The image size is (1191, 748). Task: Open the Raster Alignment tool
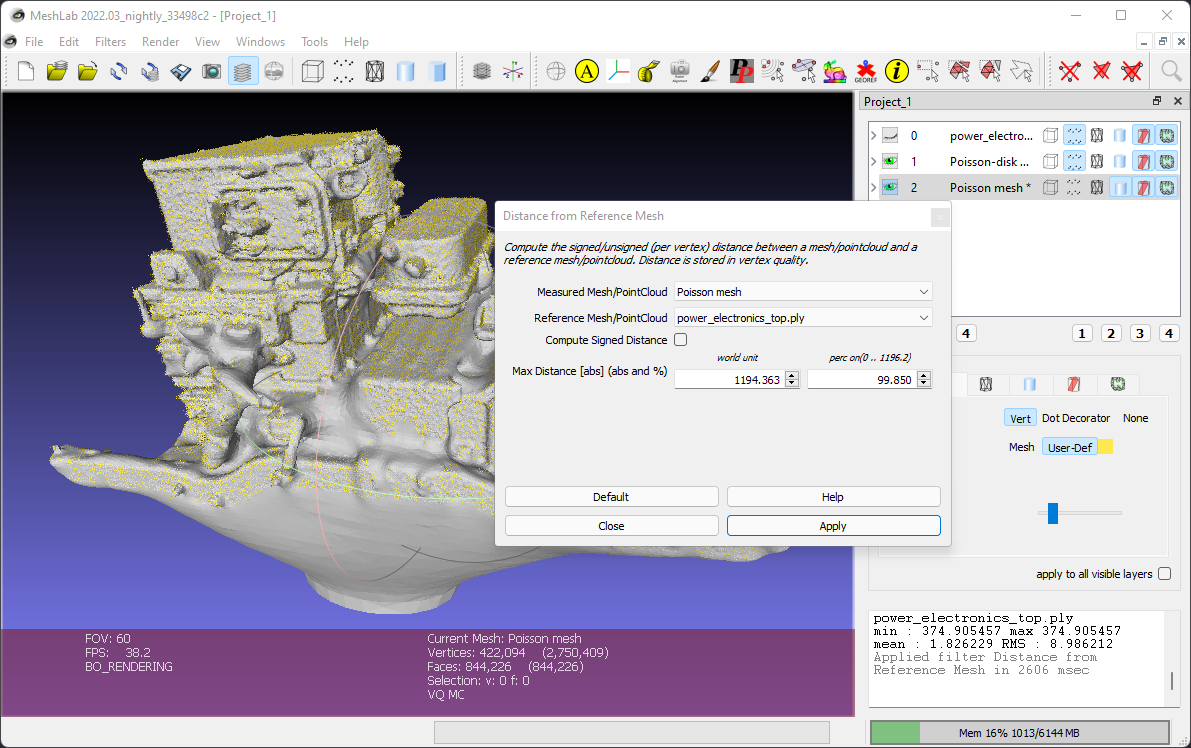679,71
